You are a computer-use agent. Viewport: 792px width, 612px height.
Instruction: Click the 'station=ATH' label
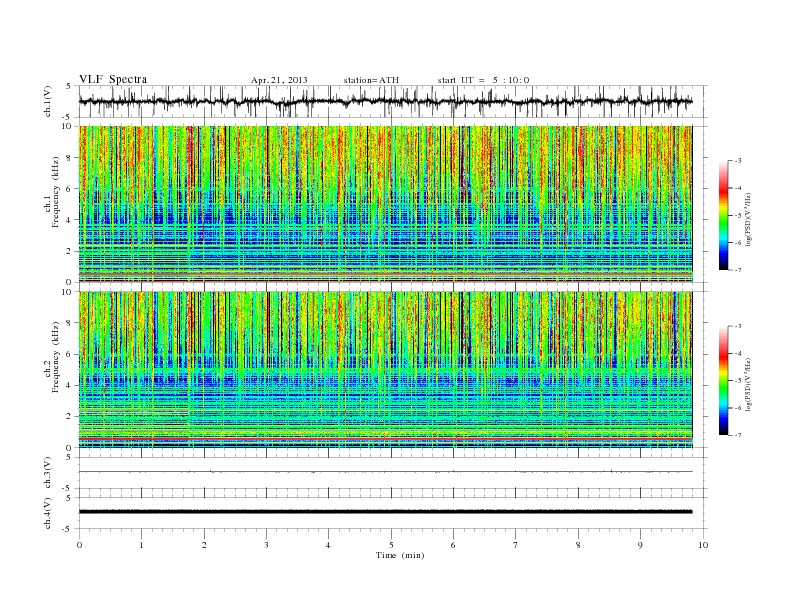pos(371,80)
